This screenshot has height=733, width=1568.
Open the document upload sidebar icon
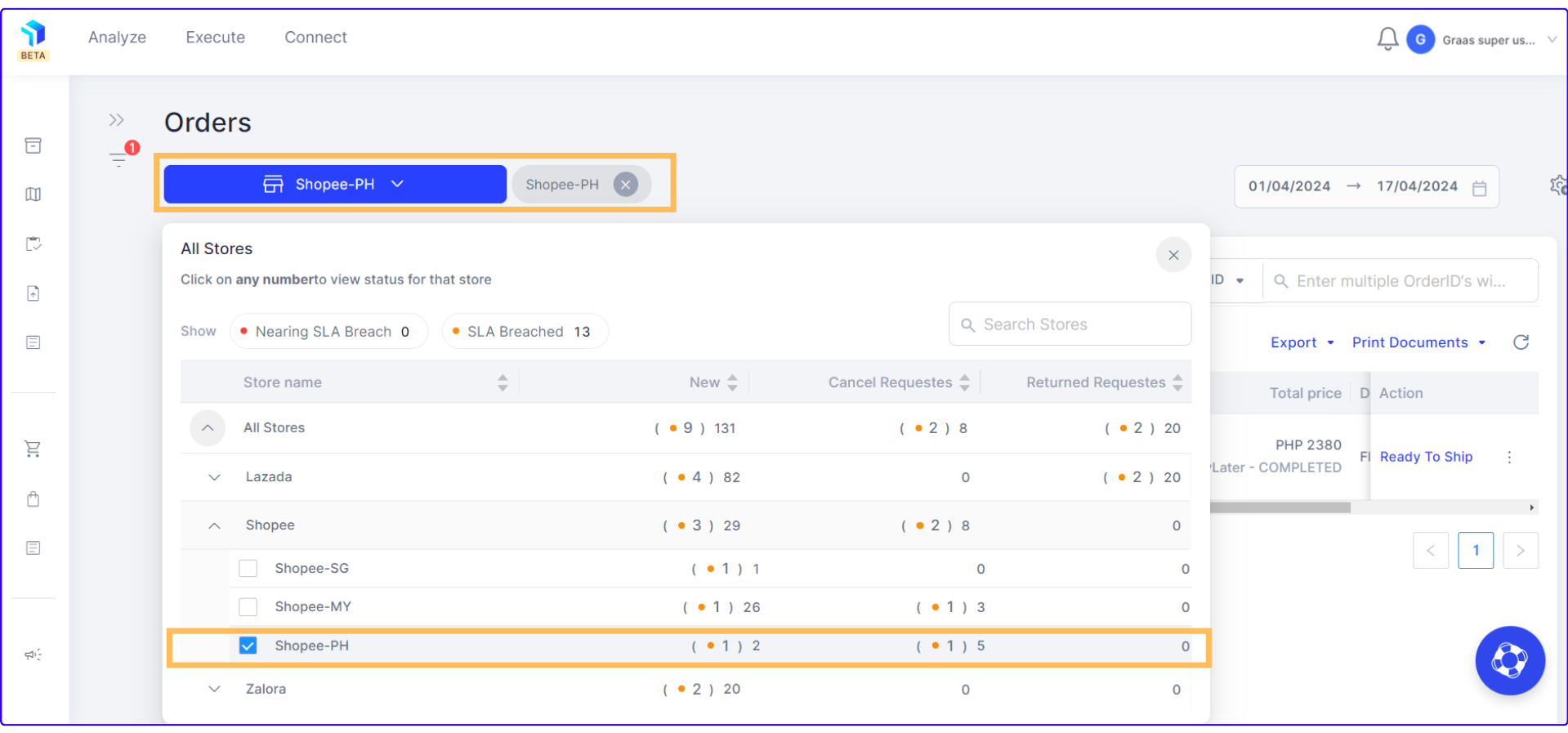(34, 293)
